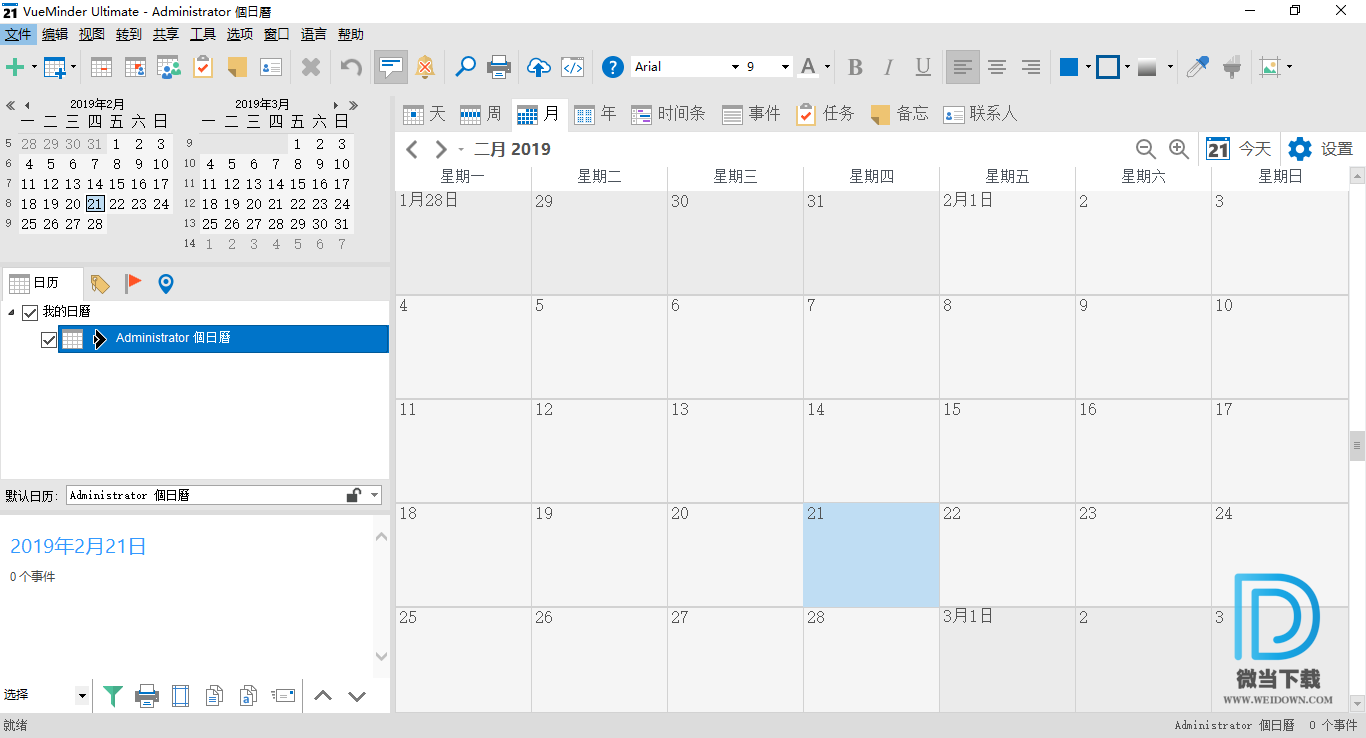This screenshot has width=1366, height=738.
Task: Click the eyedropper appearance picker icon
Action: pos(1197,67)
